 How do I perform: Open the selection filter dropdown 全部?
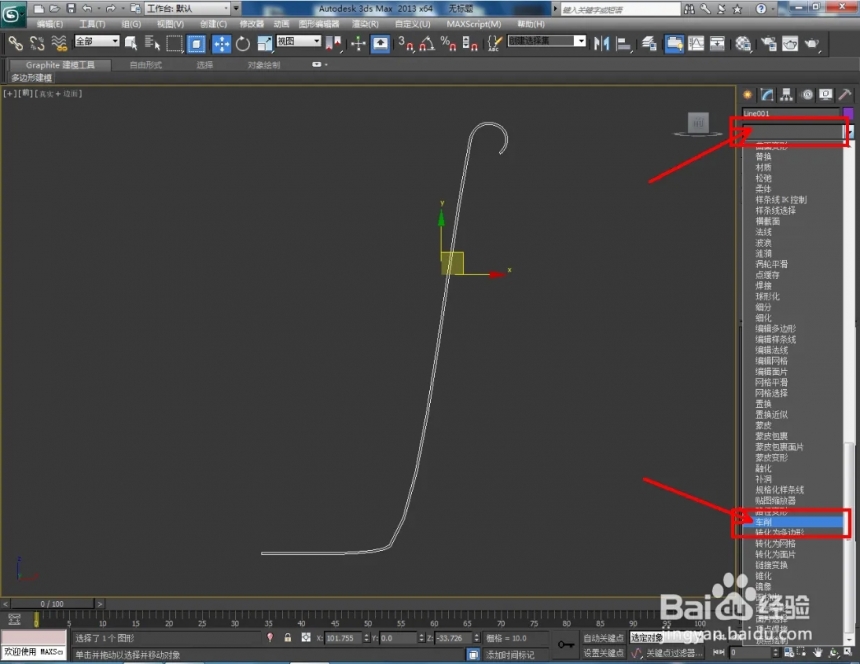pyautogui.click(x=97, y=41)
